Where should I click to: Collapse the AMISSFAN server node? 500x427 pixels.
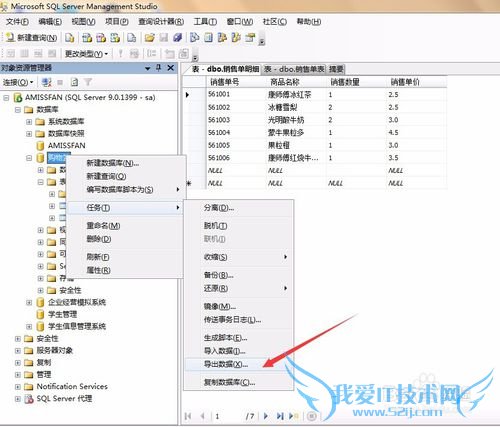6,98
